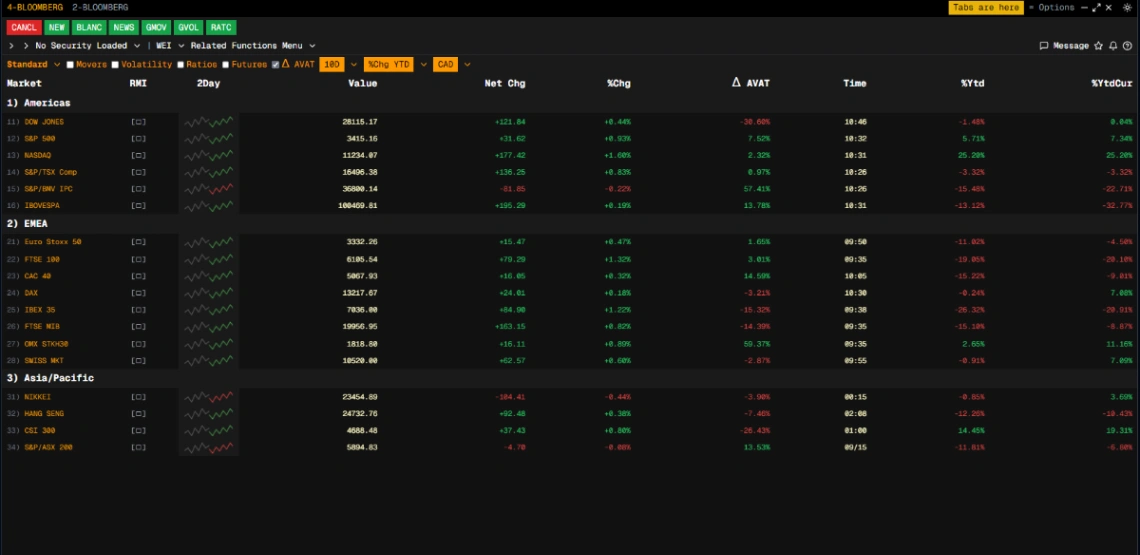This screenshot has height=555, width=1140.
Task: Click the green NEWS button
Action: 124,28
